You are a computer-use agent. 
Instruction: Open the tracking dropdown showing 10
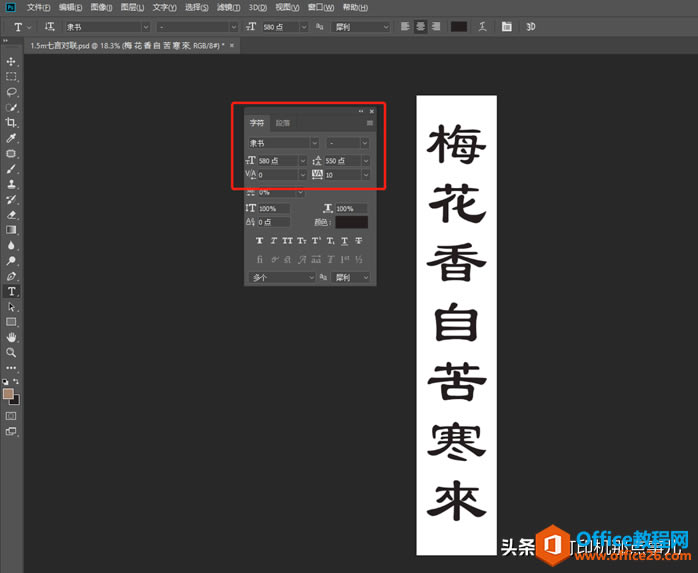point(366,175)
